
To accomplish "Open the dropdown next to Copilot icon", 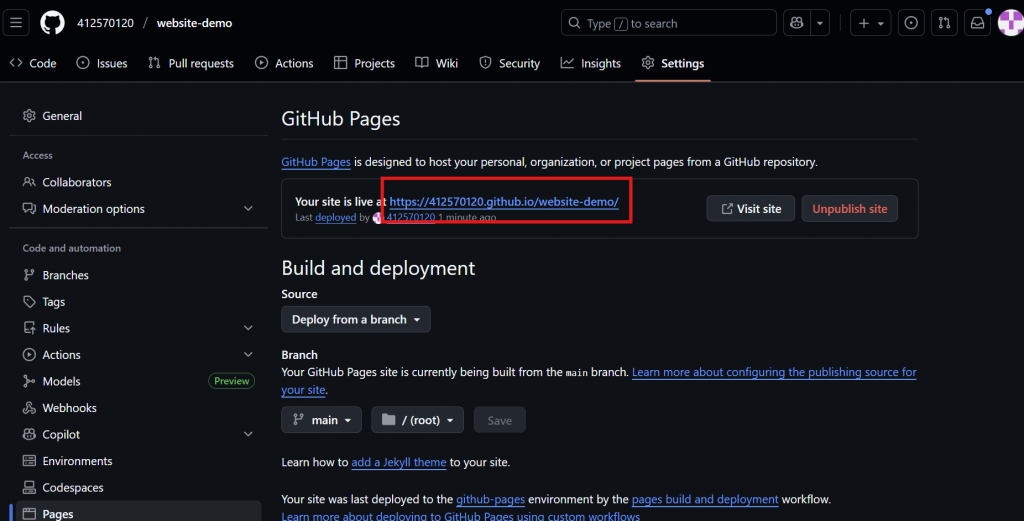I will (x=820, y=23).
